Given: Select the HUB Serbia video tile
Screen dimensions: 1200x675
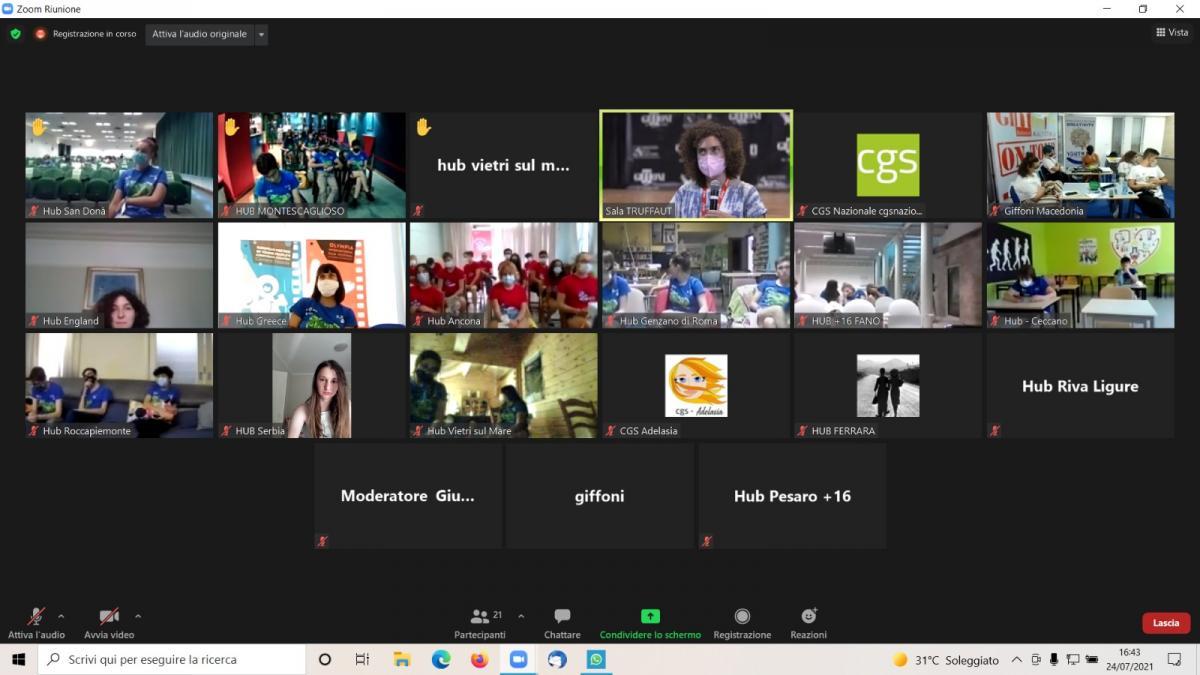Looking at the screenshot, I should (x=312, y=385).
